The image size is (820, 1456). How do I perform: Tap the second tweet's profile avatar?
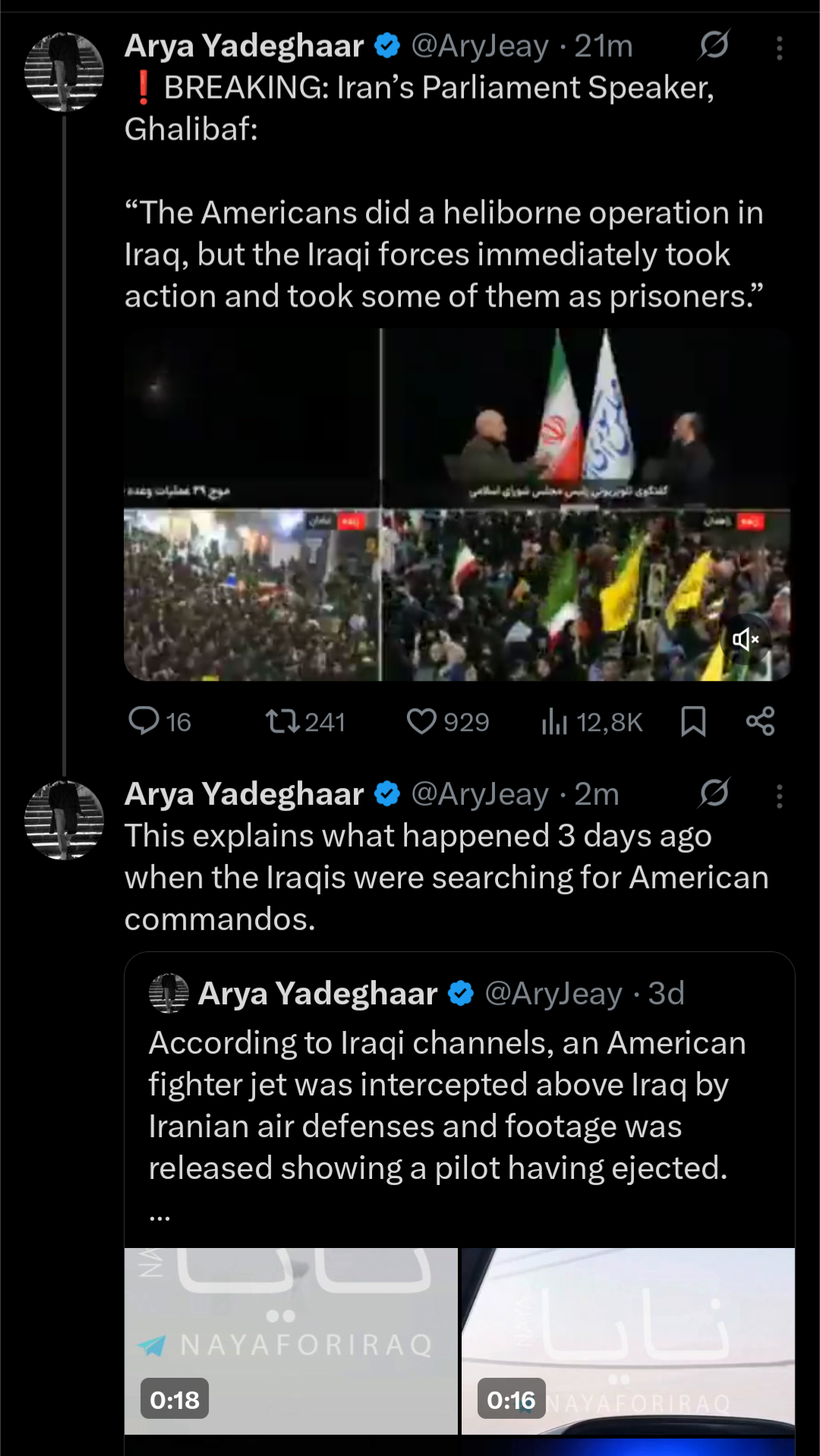click(x=64, y=821)
